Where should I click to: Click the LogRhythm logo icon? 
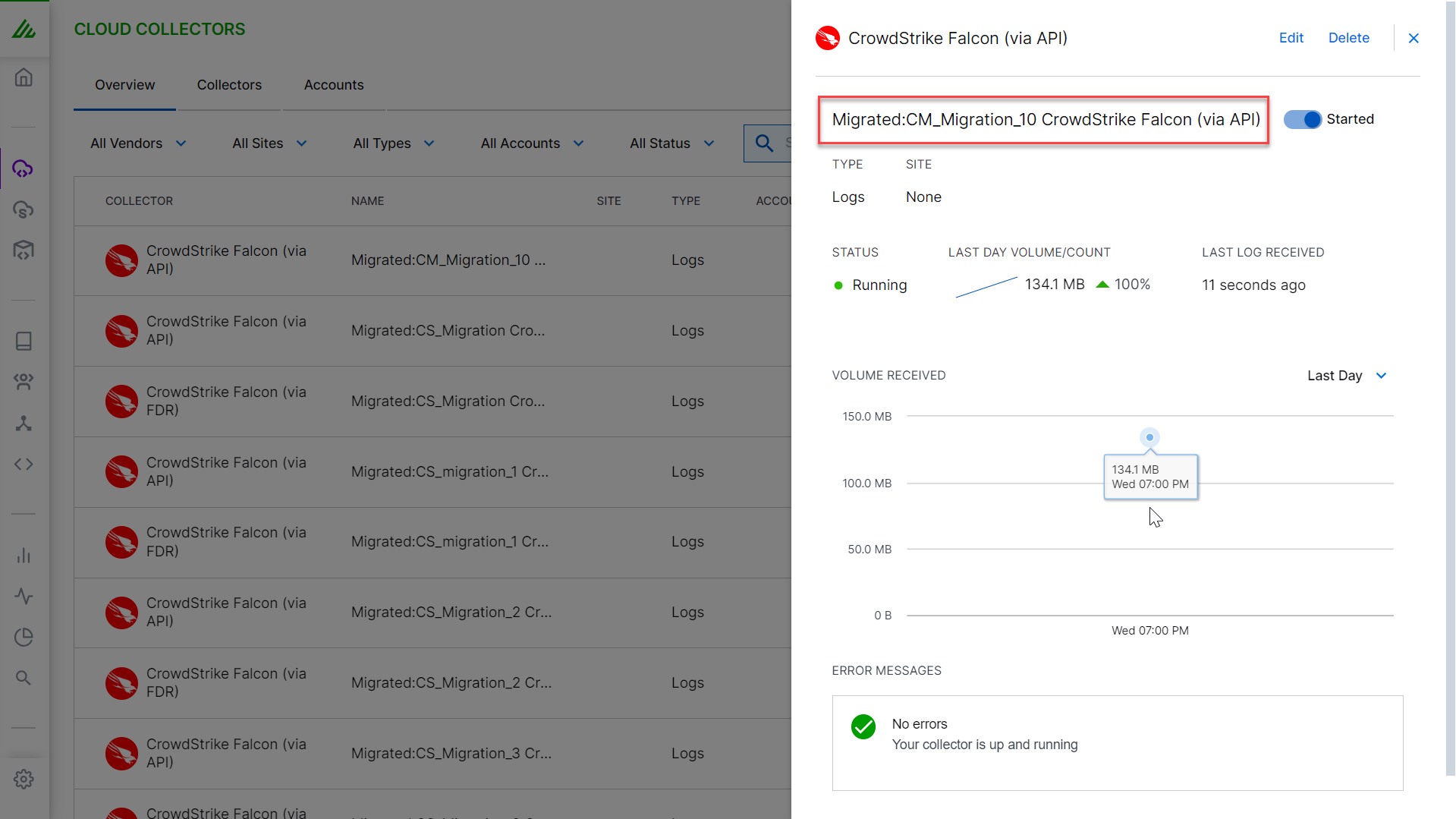pyautogui.click(x=24, y=29)
